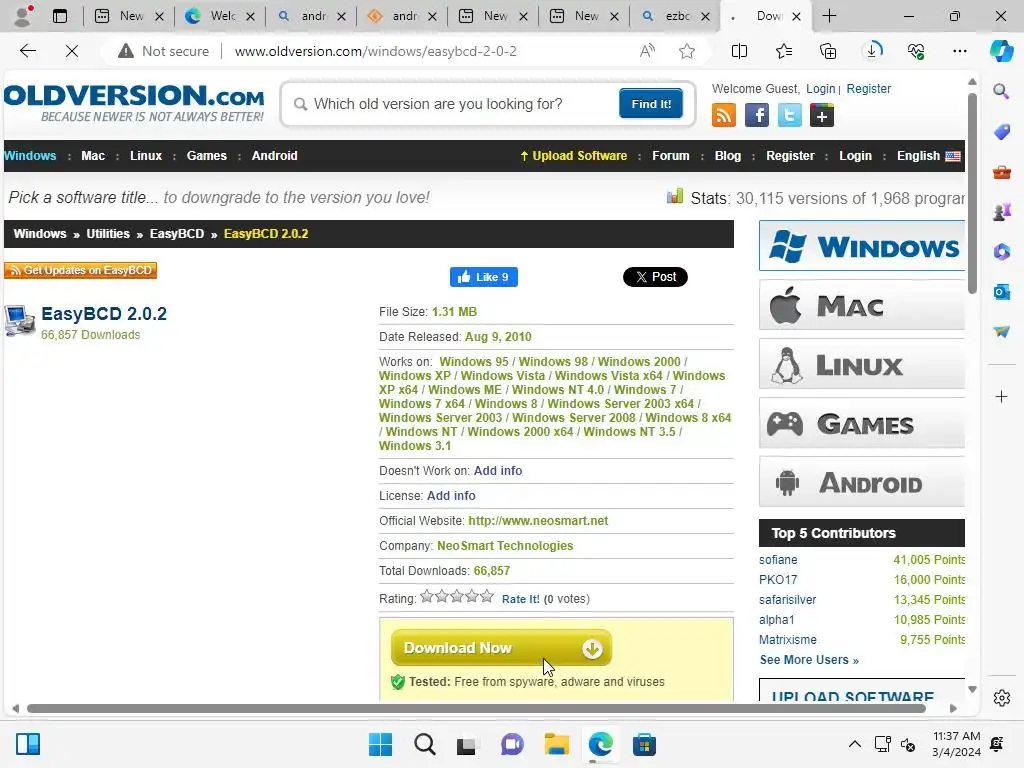Click the Utilities breadcrumb
Screen dimensions: 1024x768
[x=108, y=234]
